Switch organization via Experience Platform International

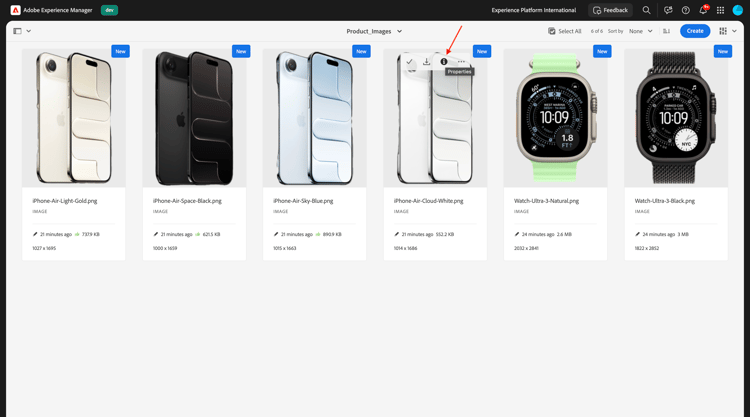tap(534, 10)
